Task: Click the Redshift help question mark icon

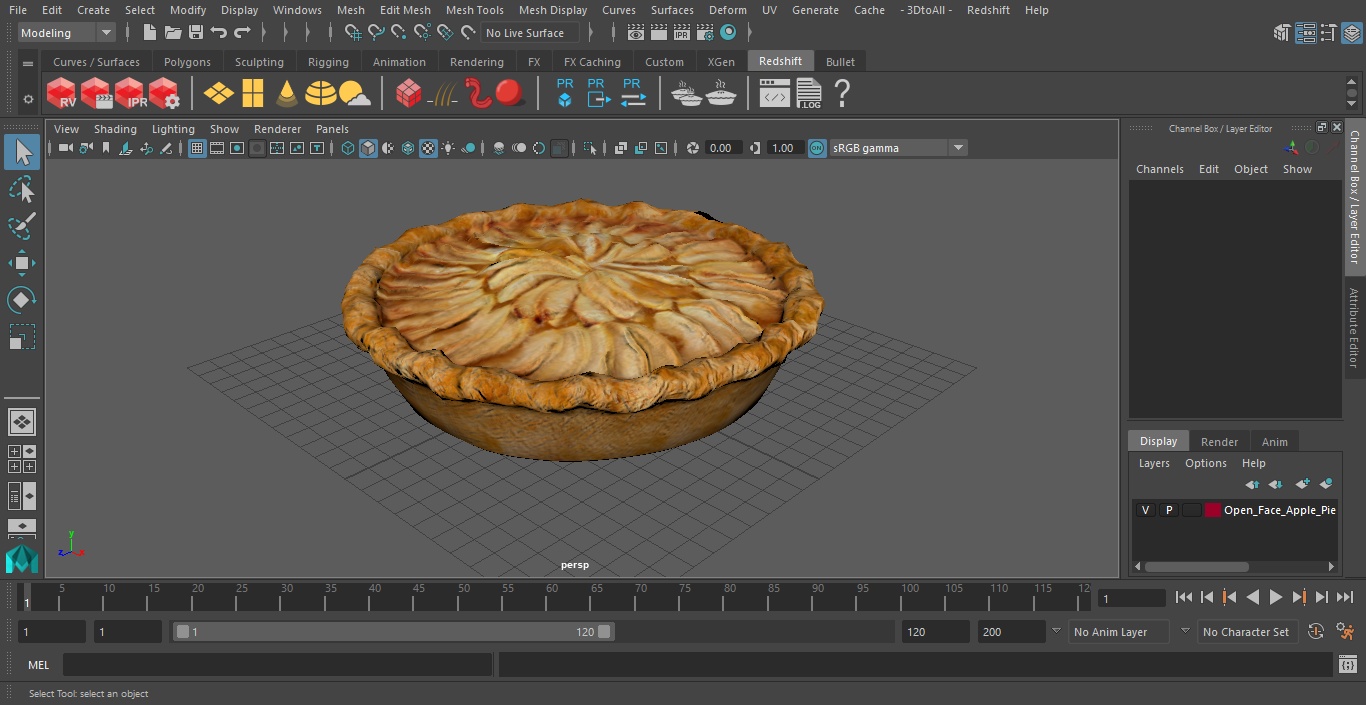Action: pyautogui.click(x=842, y=94)
